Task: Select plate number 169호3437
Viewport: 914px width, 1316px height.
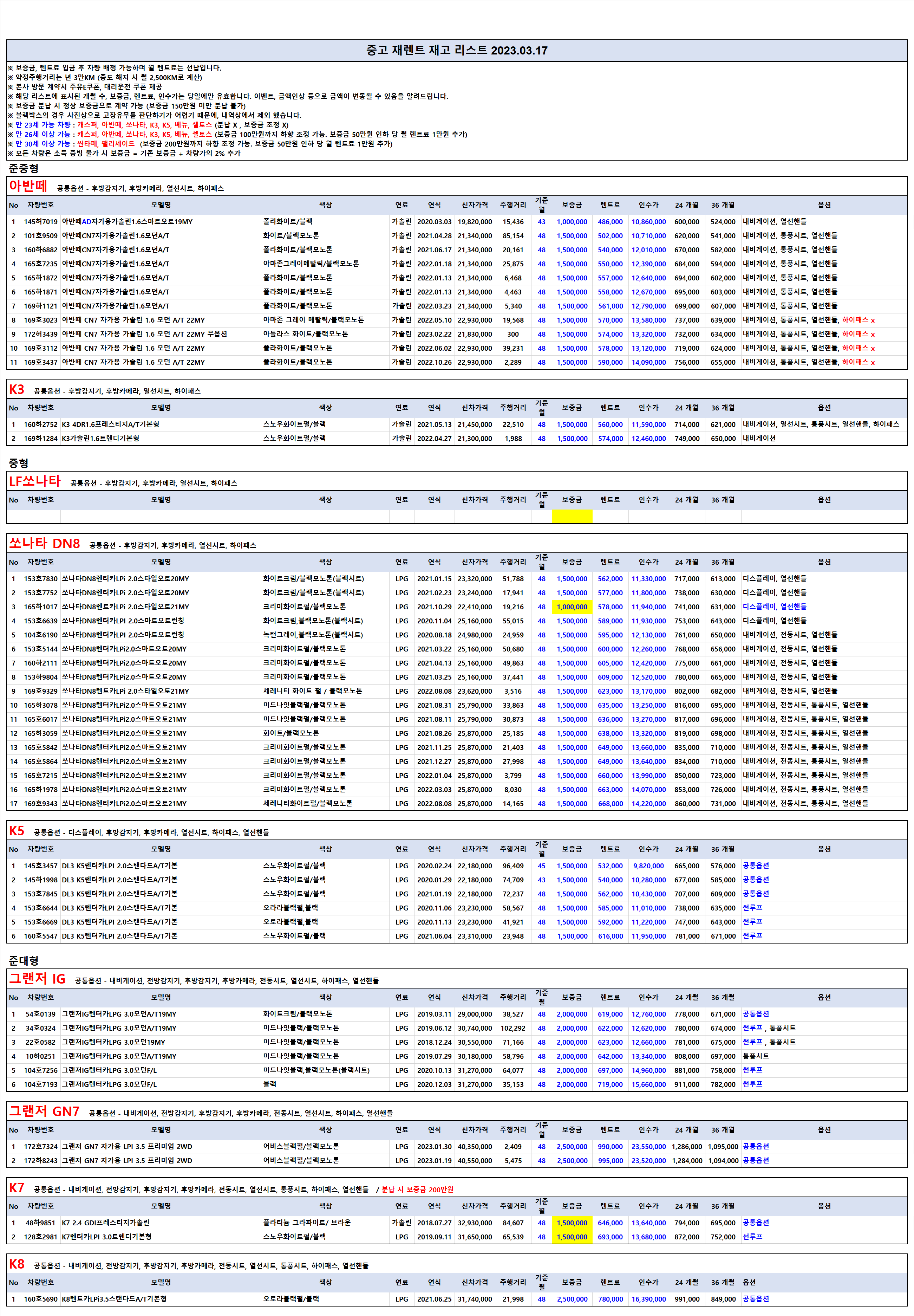Action: click(x=41, y=362)
